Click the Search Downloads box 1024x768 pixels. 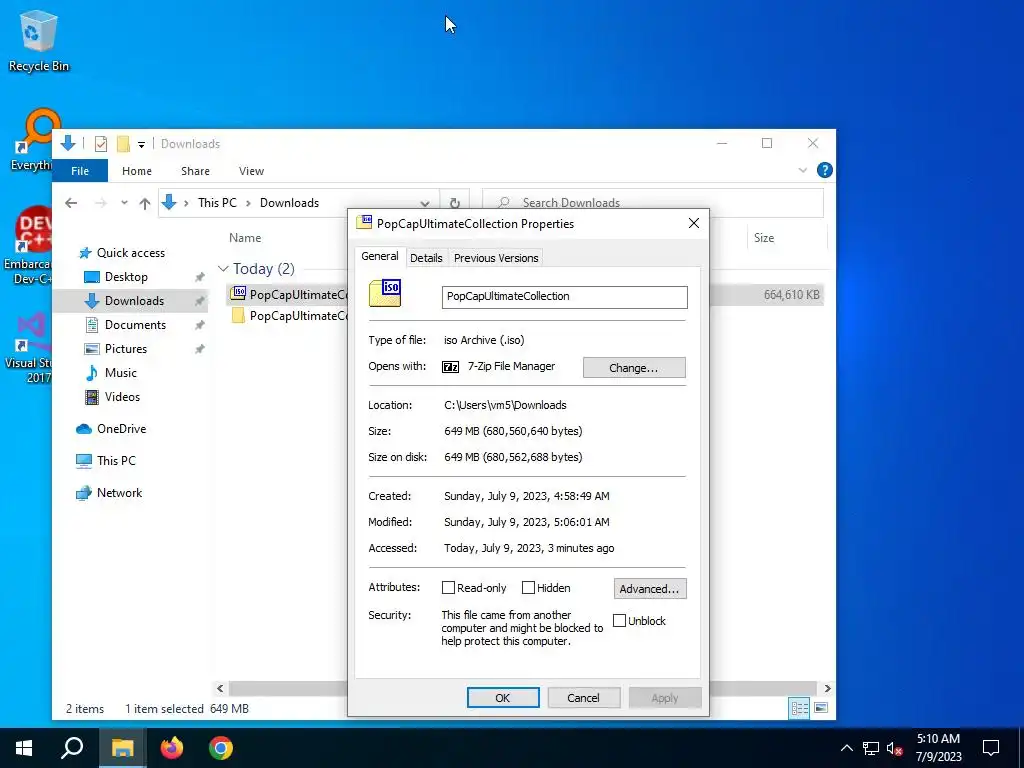click(x=653, y=203)
